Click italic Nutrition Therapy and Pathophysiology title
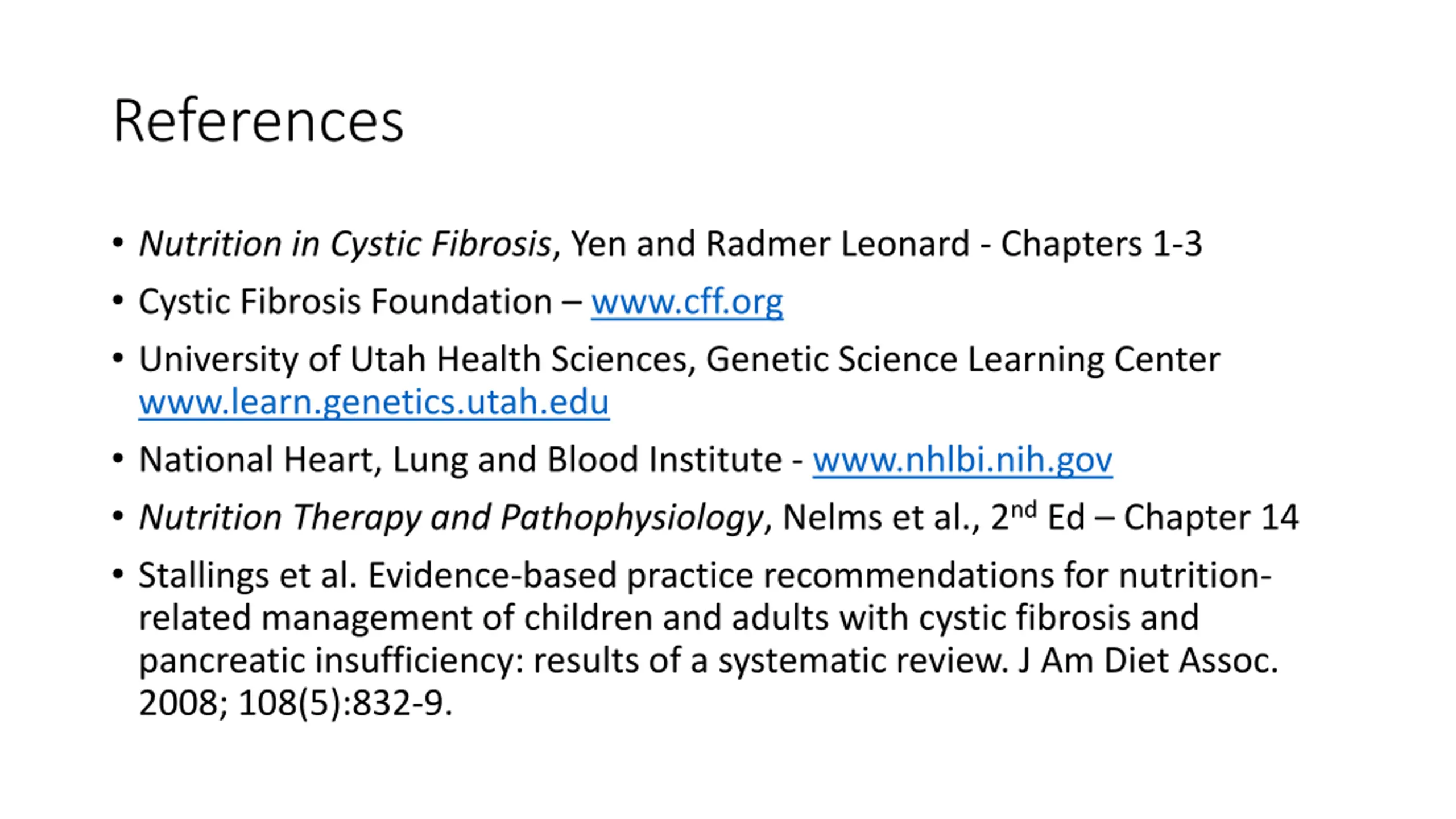 pyautogui.click(x=451, y=518)
